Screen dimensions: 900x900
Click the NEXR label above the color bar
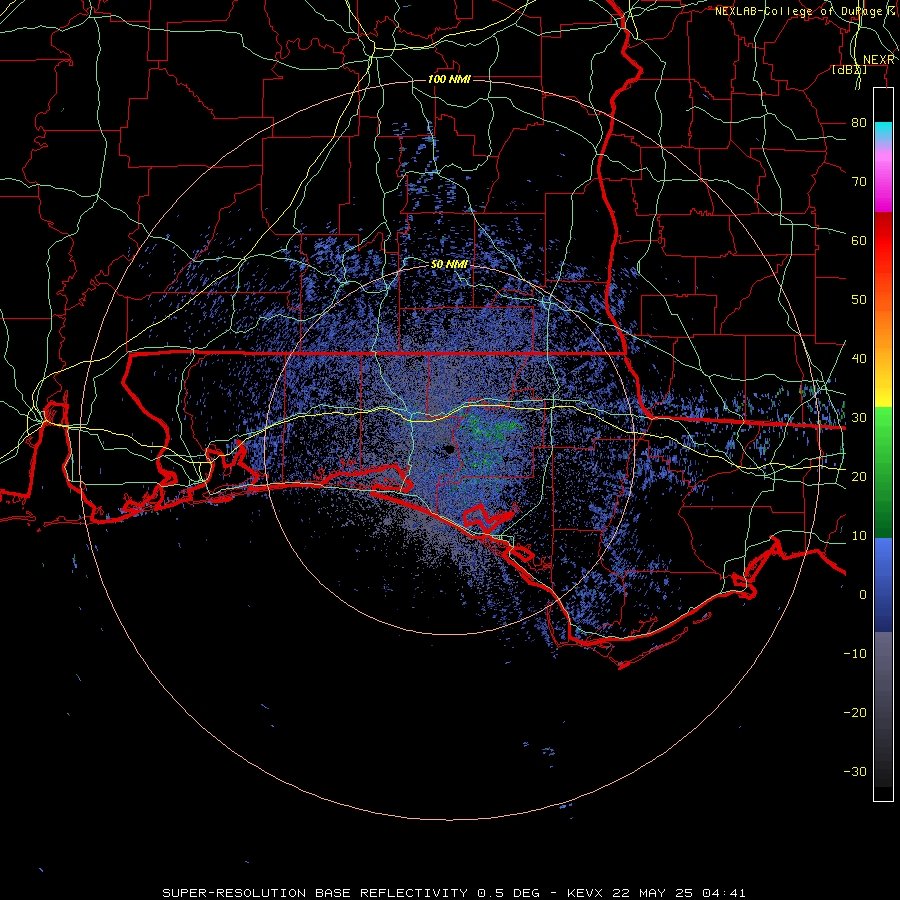click(879, 60)
